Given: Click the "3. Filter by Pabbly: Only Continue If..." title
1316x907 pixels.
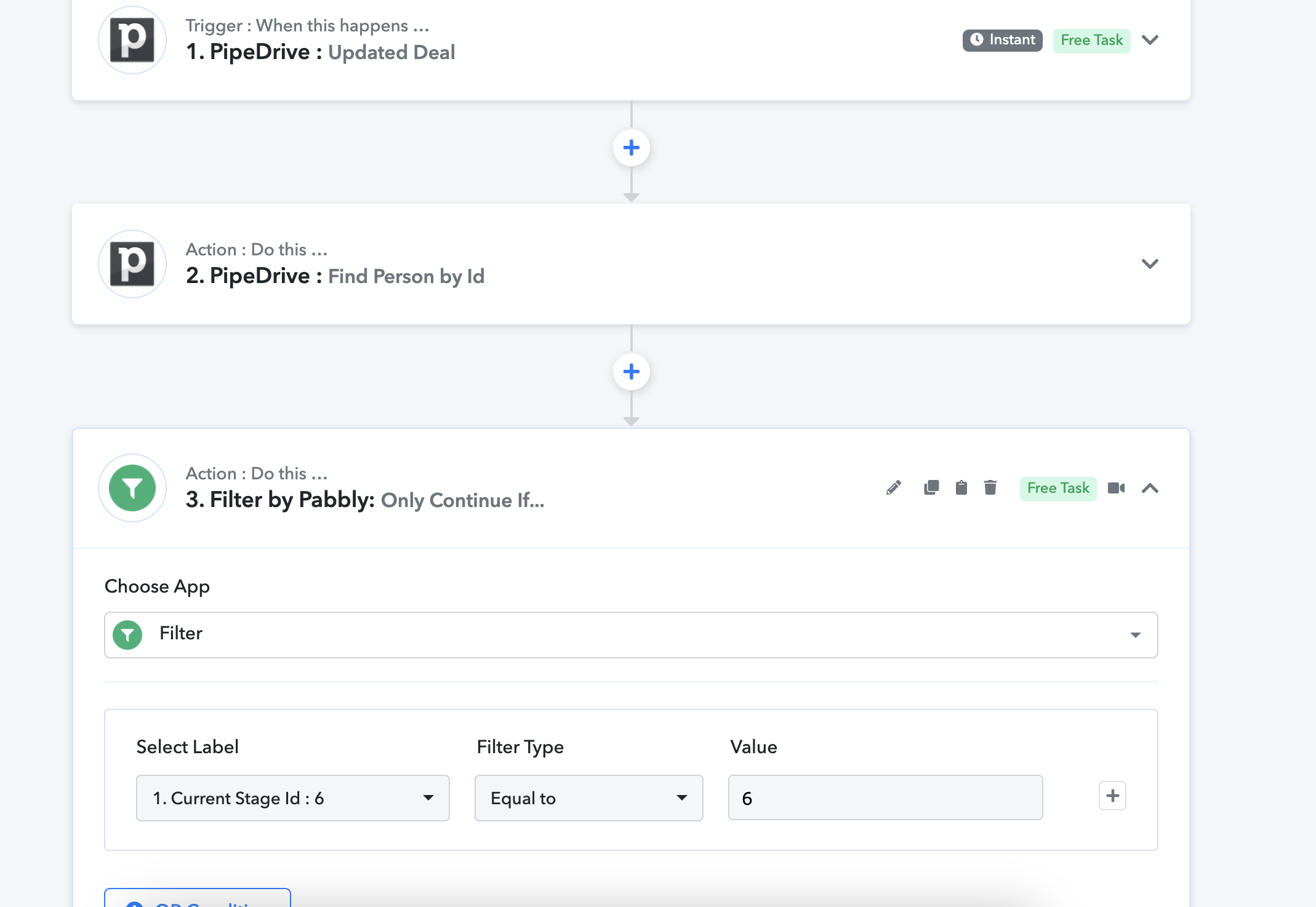Looking at the screenshot, I should point(365,500).
